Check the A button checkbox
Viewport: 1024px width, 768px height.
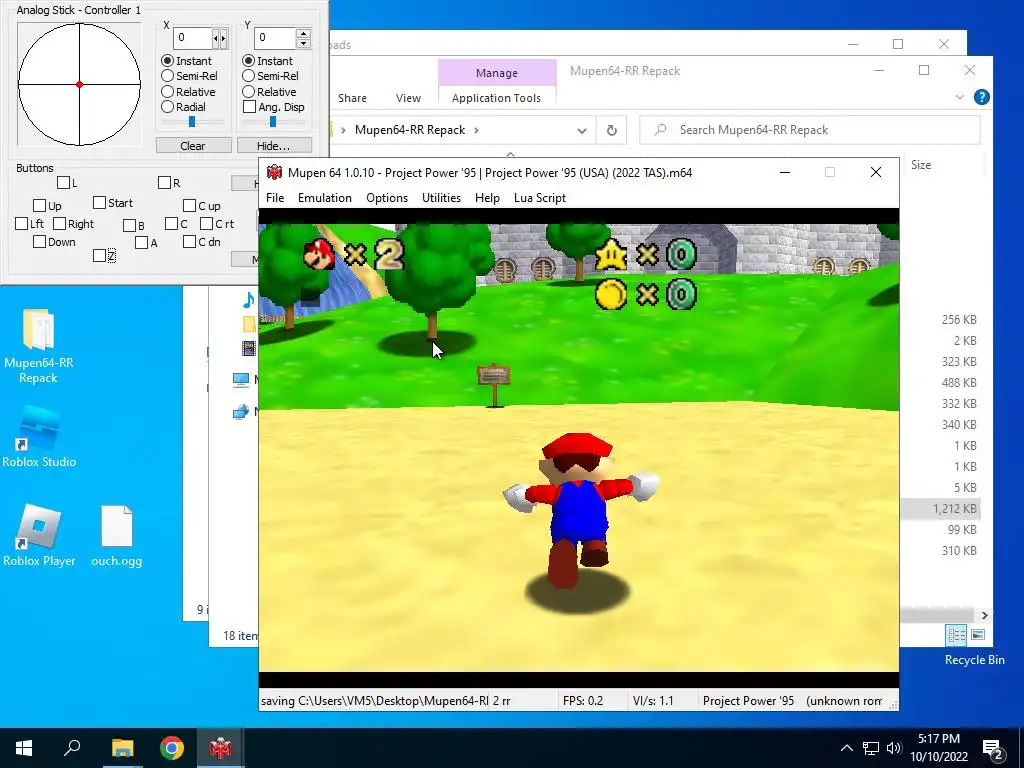141,243
